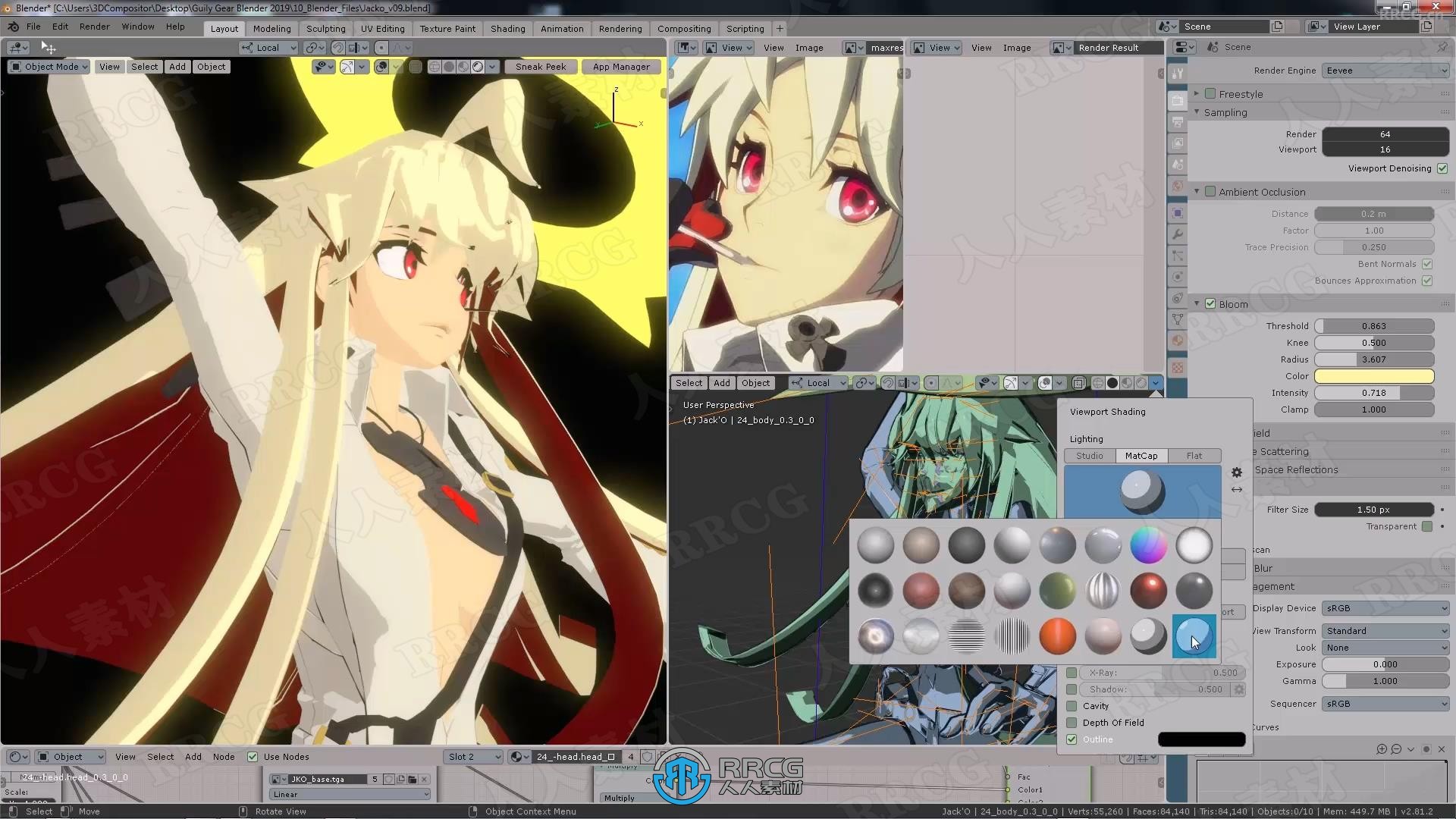Click the Bloom color swatch
Image resolution: width=1456 pixels, height=819 pixels.
[x=1374, y=375]
